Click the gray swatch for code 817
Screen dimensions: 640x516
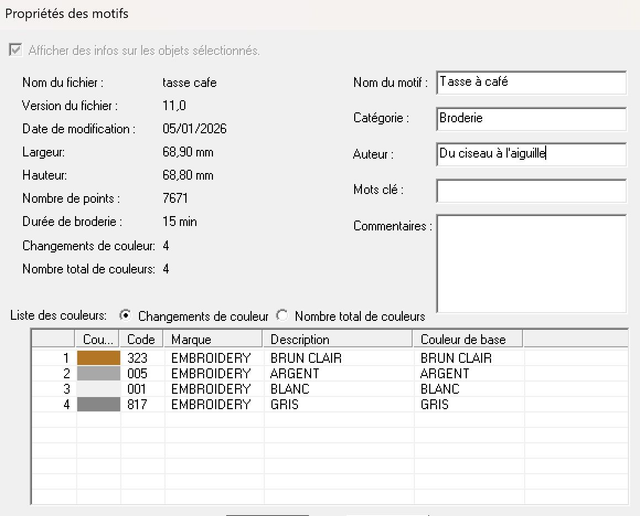[99, 405]
